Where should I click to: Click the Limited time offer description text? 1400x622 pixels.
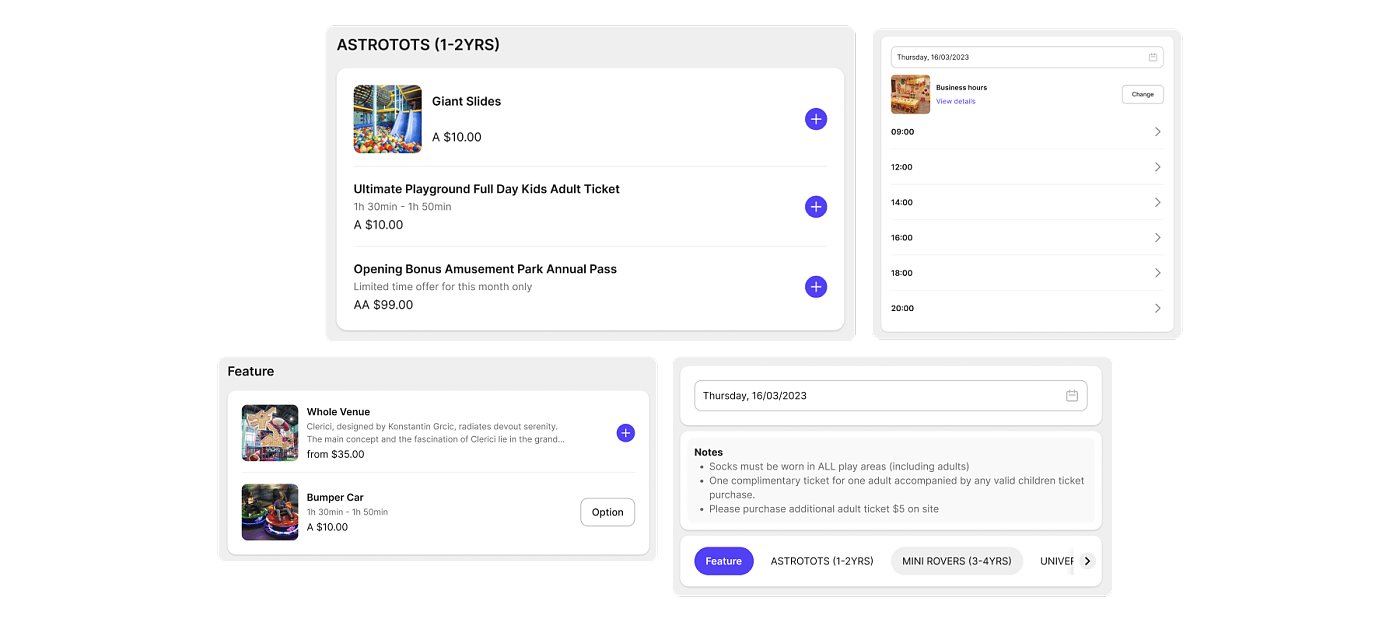[x=443, y=287]
